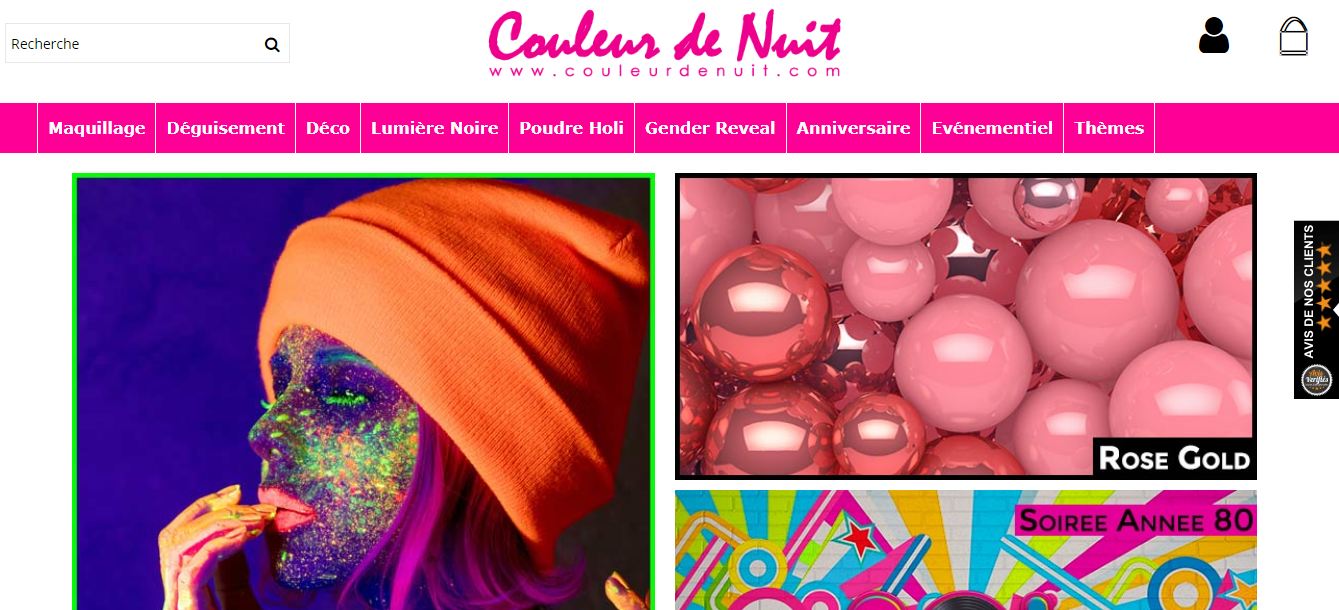Open the Soirée Année 80 banner
This screenshot has height=610, width=1339.
point(966,550)
